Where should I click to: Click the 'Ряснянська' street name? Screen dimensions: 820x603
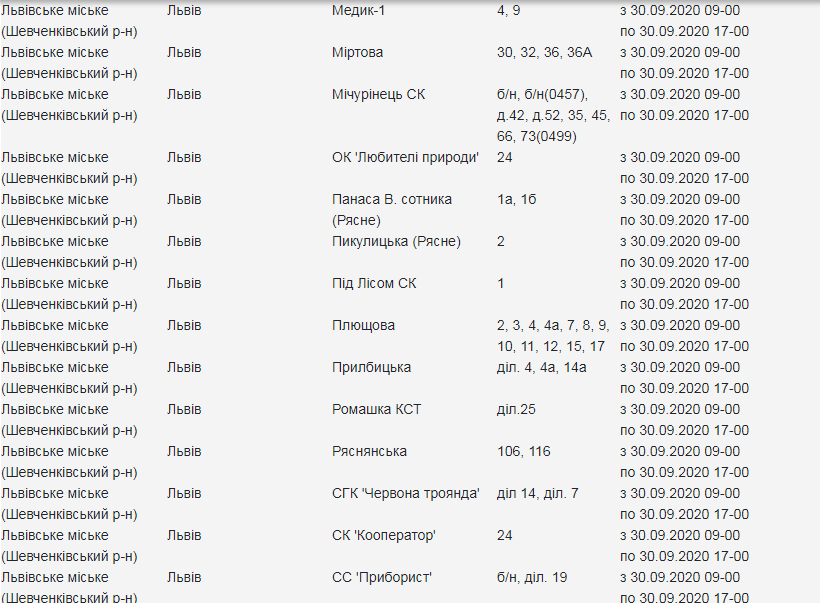[x=369, y=451]
